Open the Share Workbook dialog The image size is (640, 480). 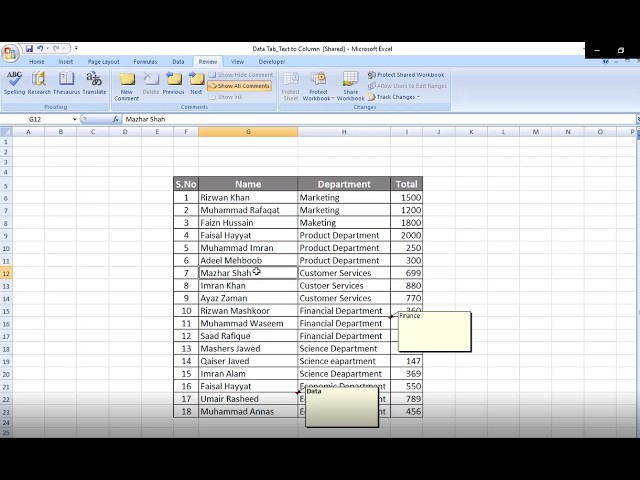coord(351,86)
